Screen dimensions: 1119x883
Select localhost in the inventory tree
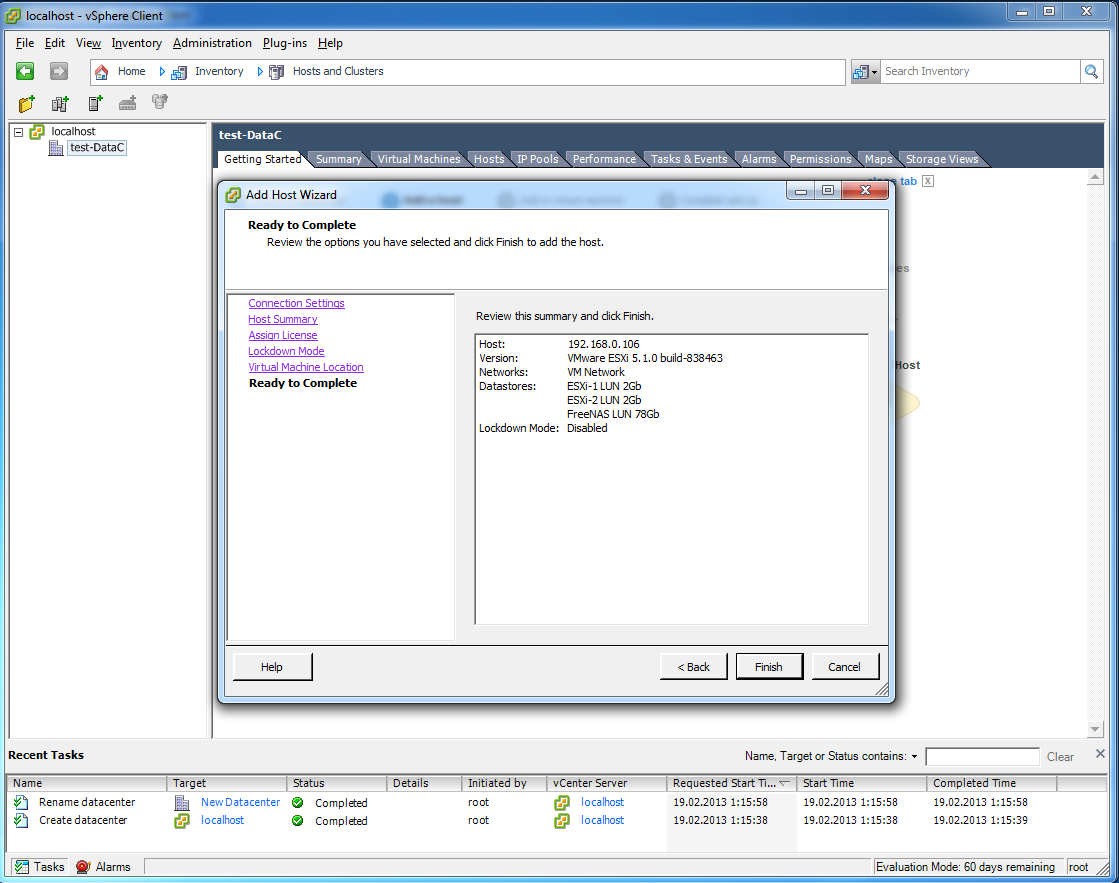(x=73, y=131)
